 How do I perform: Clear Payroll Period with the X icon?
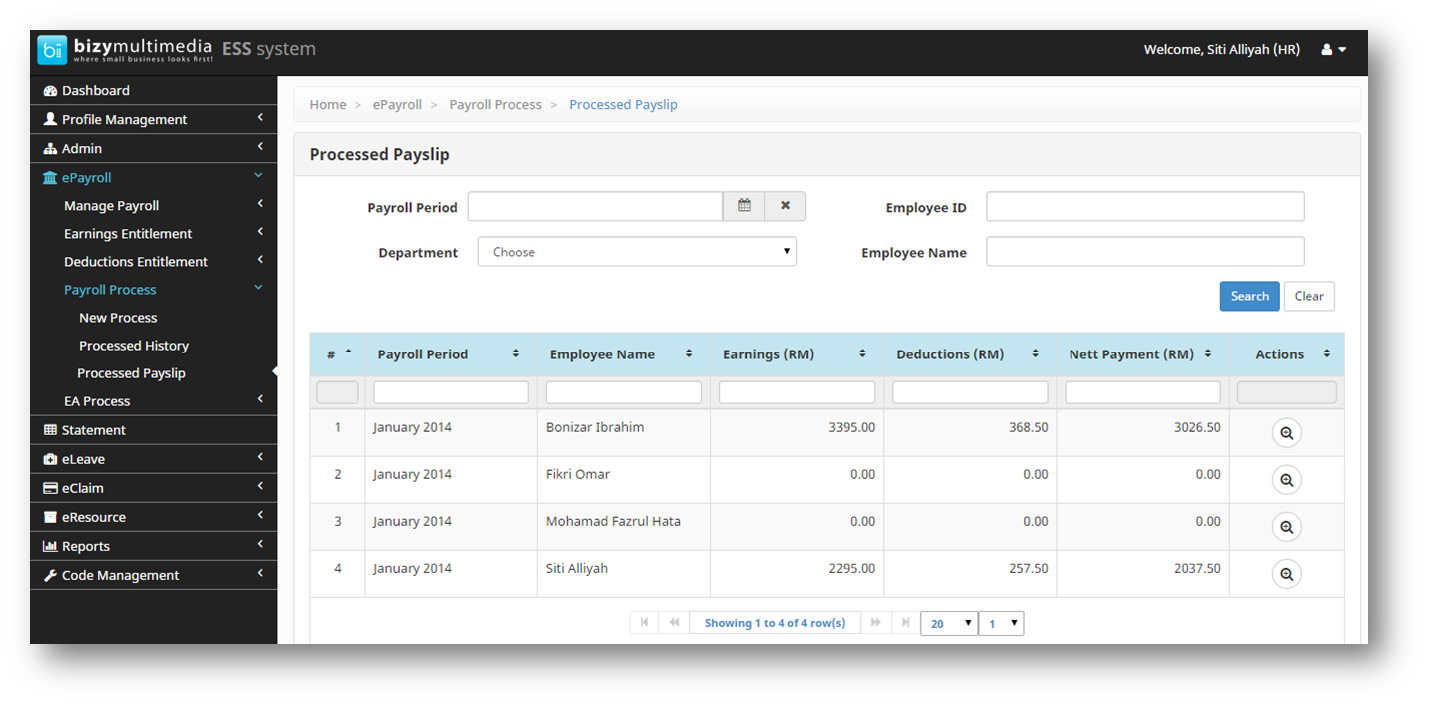pos(785,206)
